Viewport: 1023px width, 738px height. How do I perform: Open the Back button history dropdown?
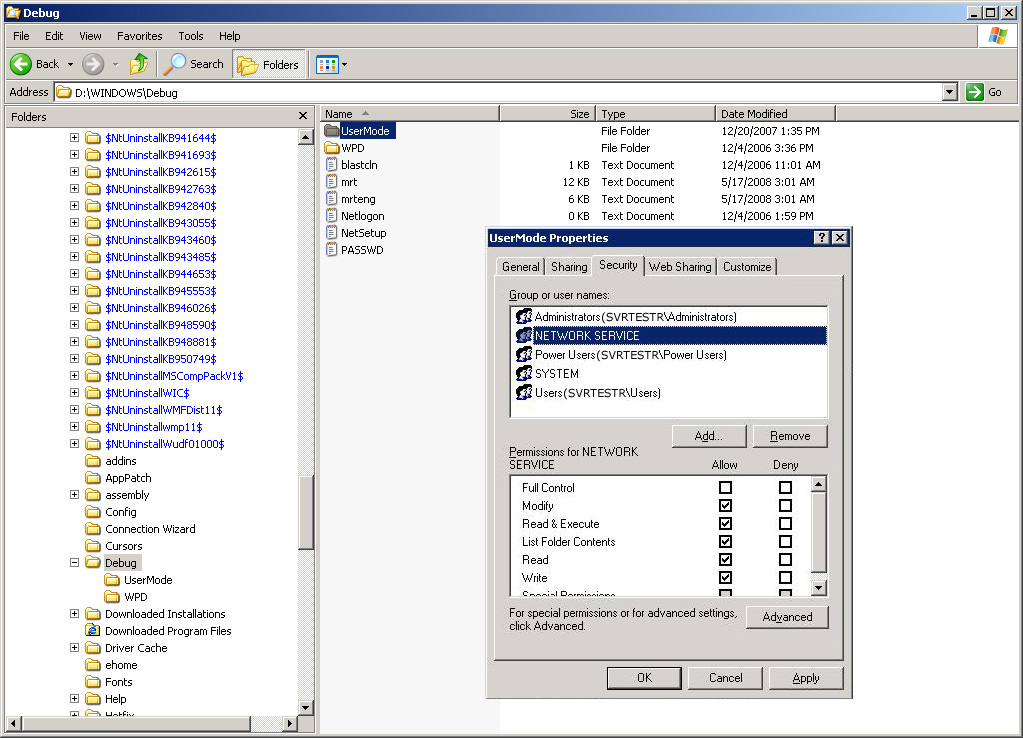point(70,64)
